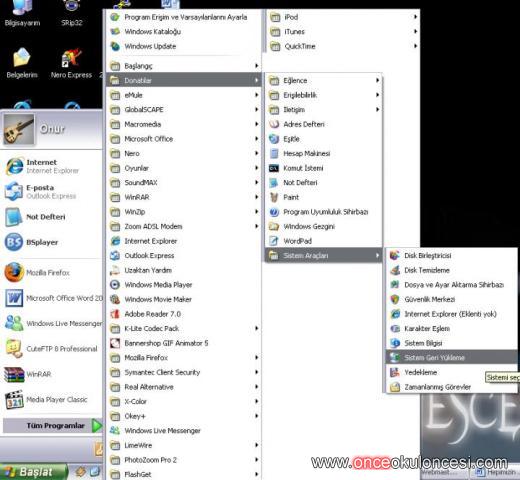Click the Disk Birleştiricisi icon

395,255
